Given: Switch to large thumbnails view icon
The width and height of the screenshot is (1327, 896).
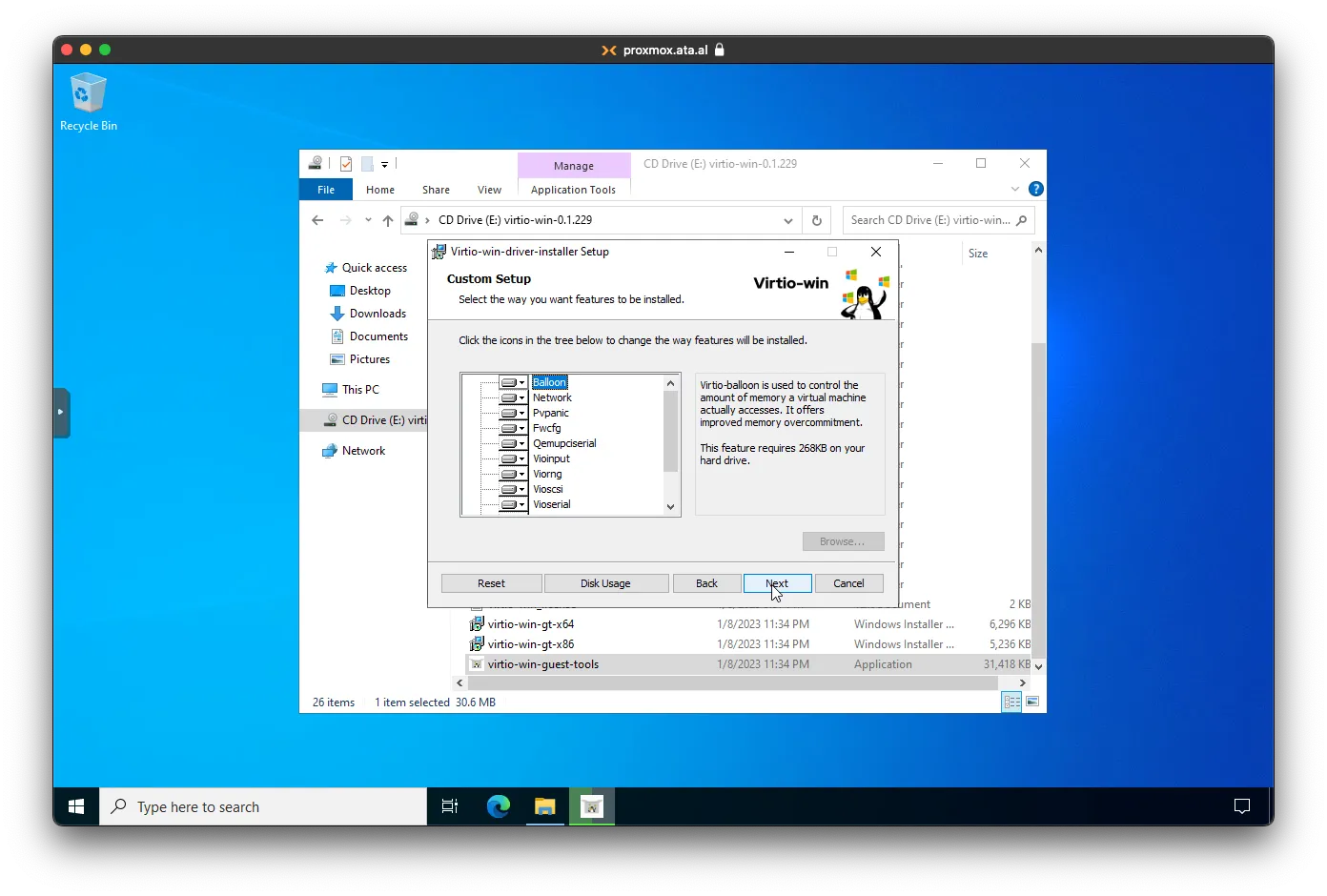Looking at the screenshot, I should coord(1032,702).
